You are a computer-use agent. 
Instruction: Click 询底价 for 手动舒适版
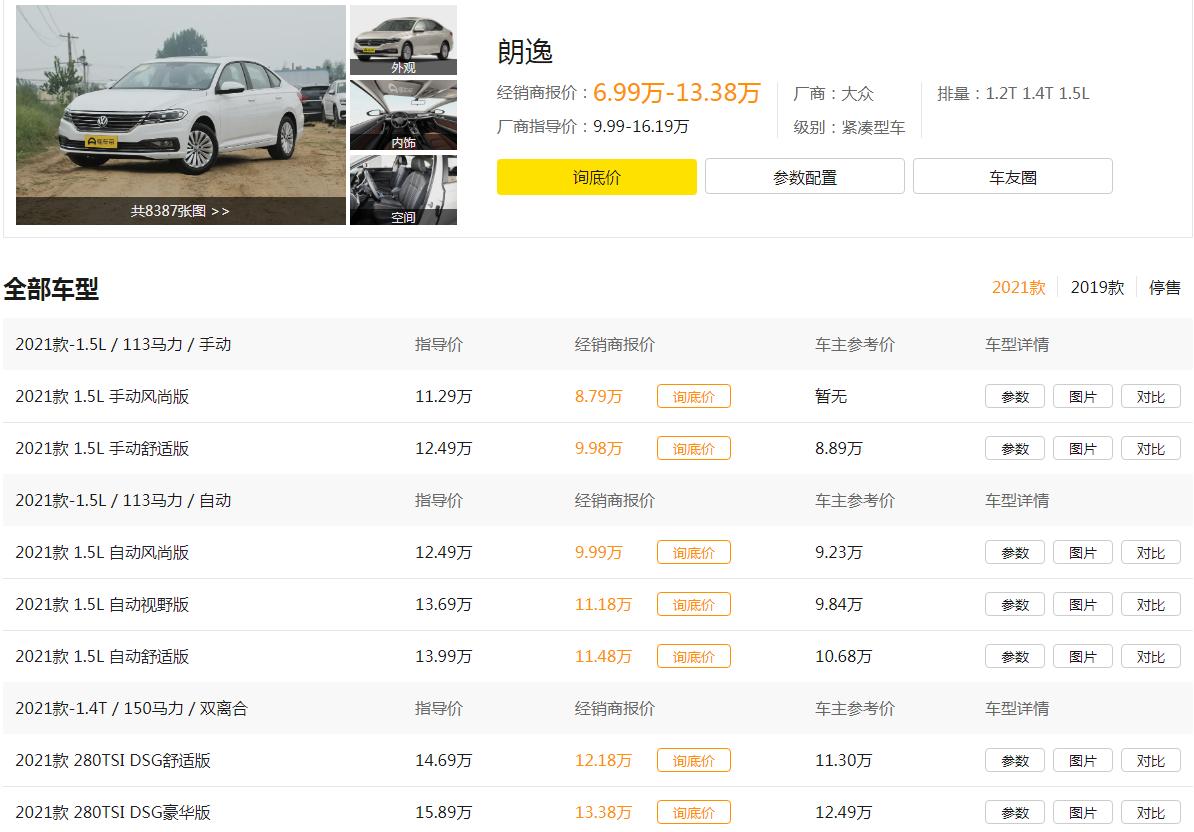[x=694, y=448]
